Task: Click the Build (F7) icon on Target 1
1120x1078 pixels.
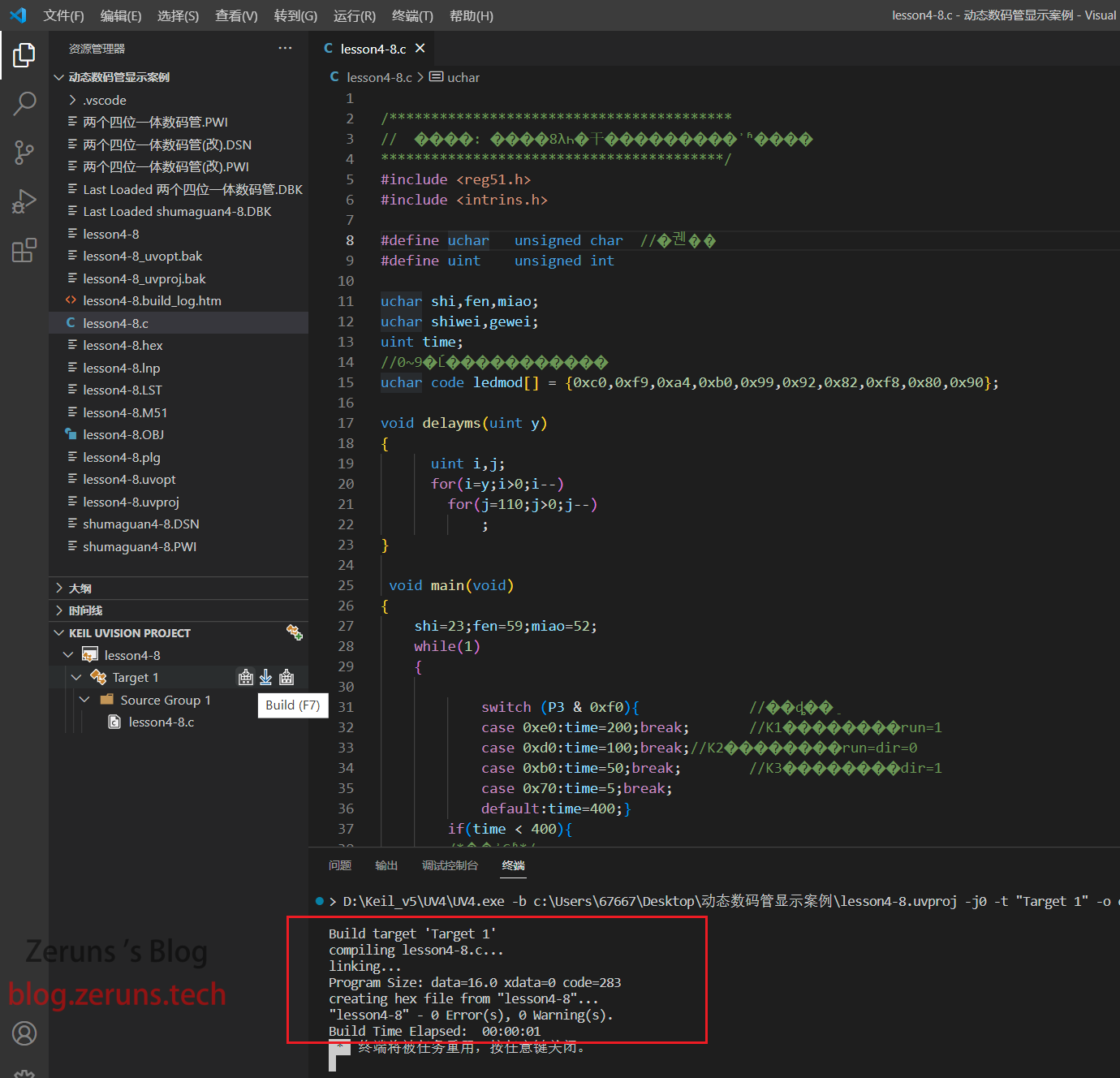Action: click(245, 677)
